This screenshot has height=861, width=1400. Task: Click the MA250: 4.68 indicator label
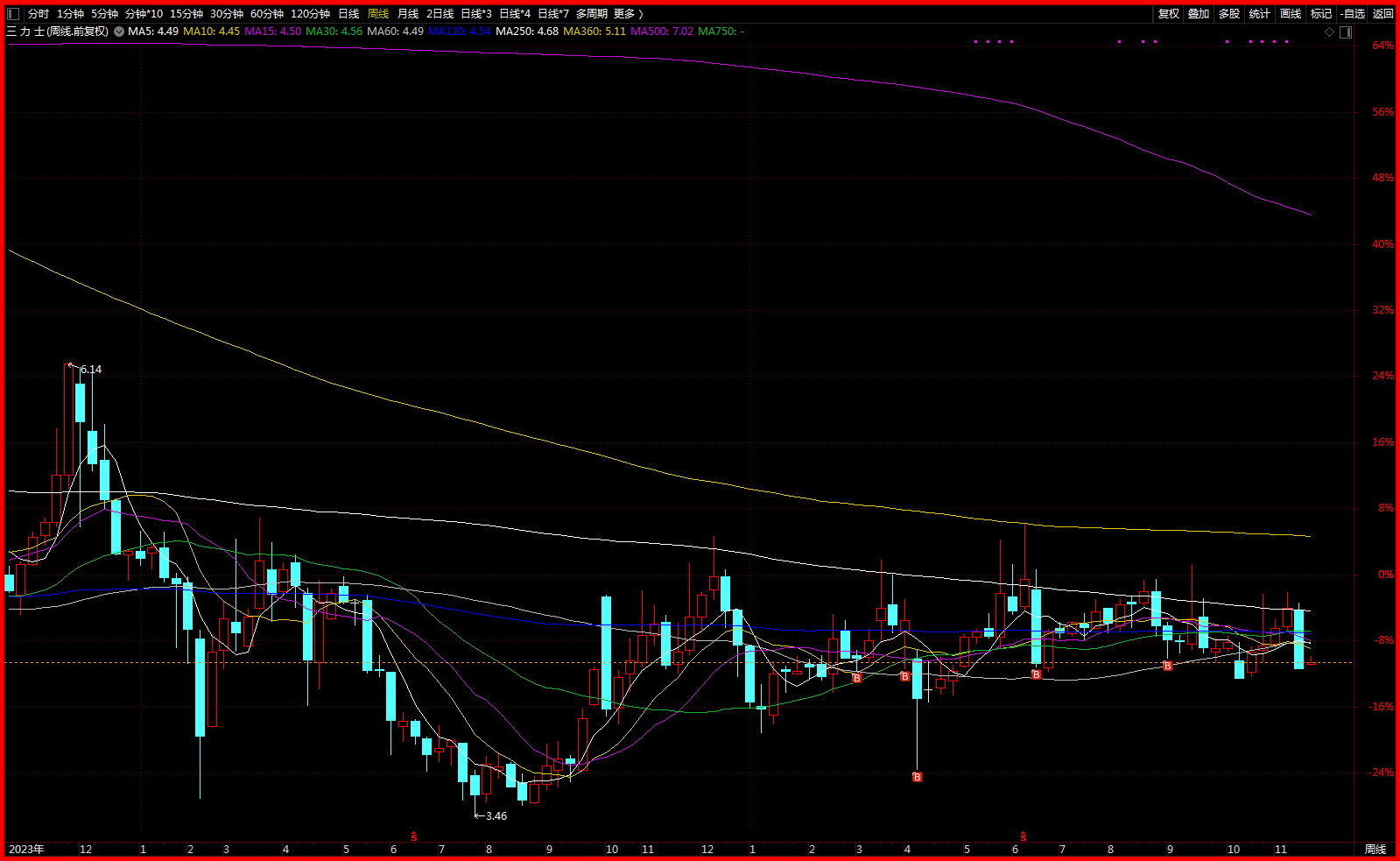tap(527, 32)
